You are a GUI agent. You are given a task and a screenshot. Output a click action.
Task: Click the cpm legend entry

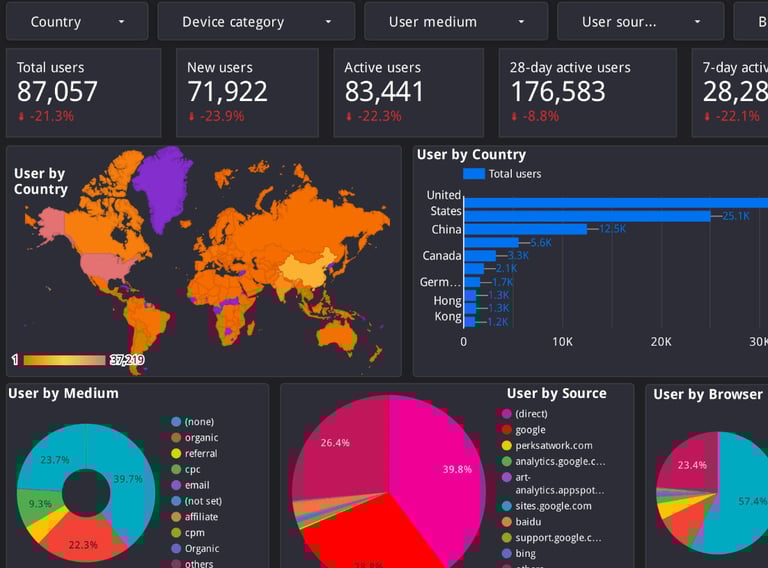tap(188, 532)
